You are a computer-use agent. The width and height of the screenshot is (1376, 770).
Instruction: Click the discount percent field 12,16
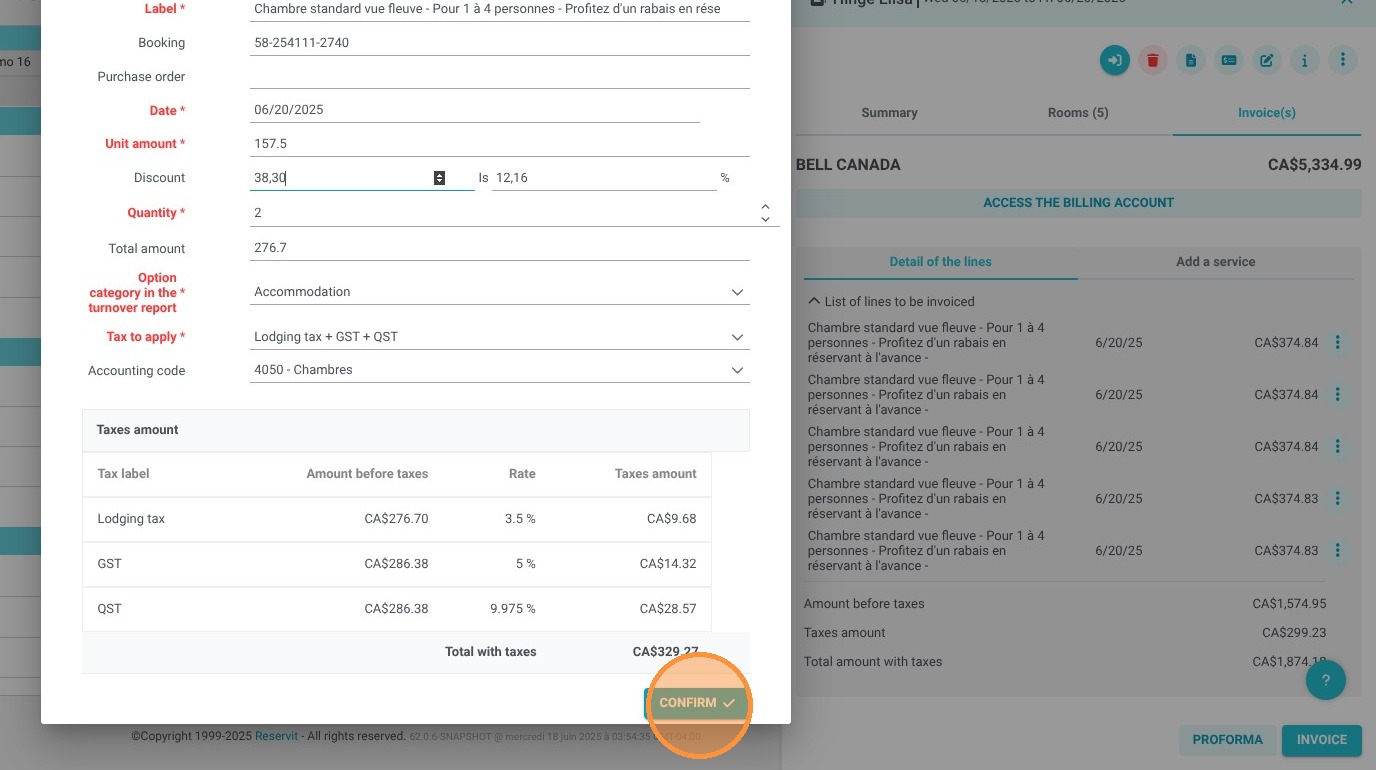604,178
